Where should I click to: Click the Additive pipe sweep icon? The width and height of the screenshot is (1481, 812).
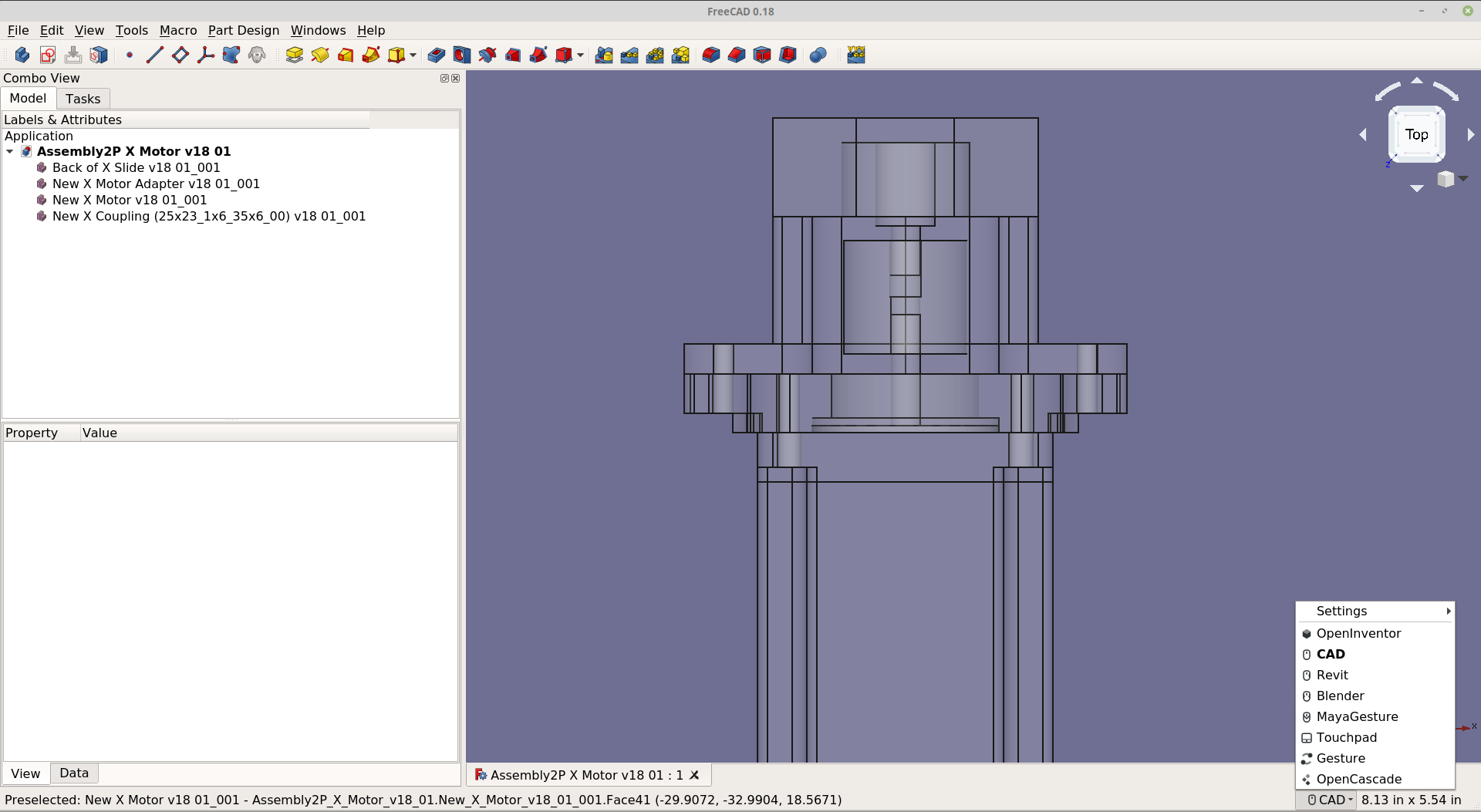click(x=371, y=55)
